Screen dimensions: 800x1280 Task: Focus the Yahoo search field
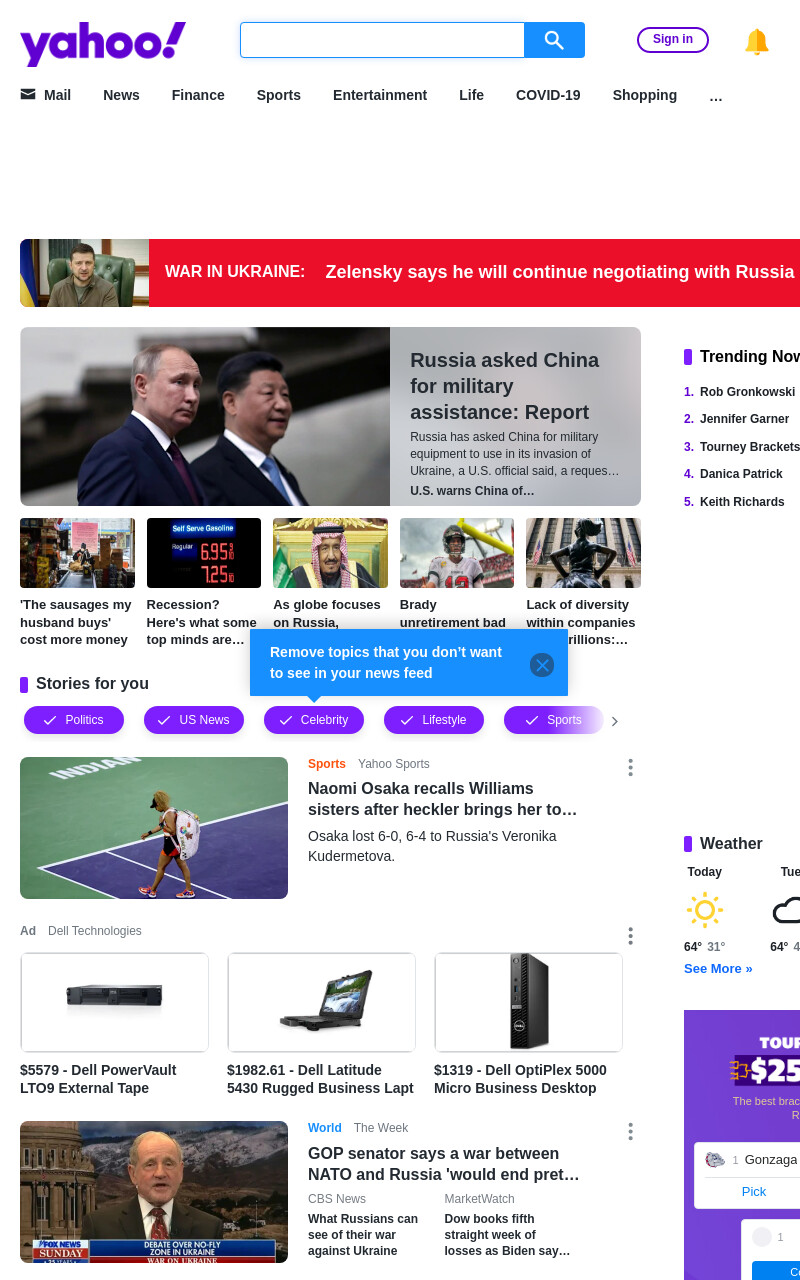point(382,40)
